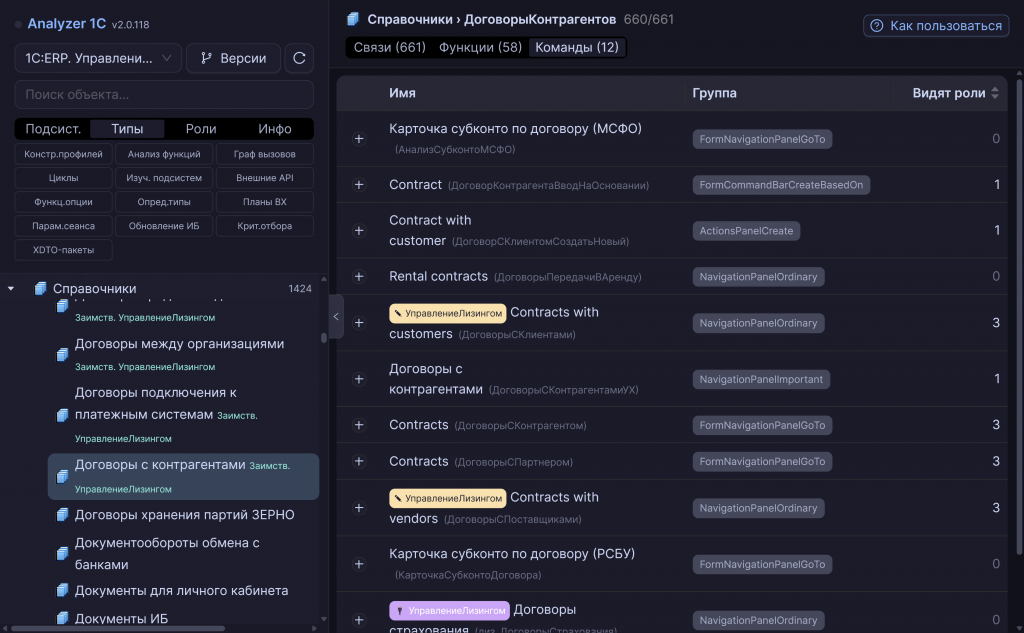Click the status dot beside Analyzer 1C
The image size is (1024, 633).
tap(18, 24)
